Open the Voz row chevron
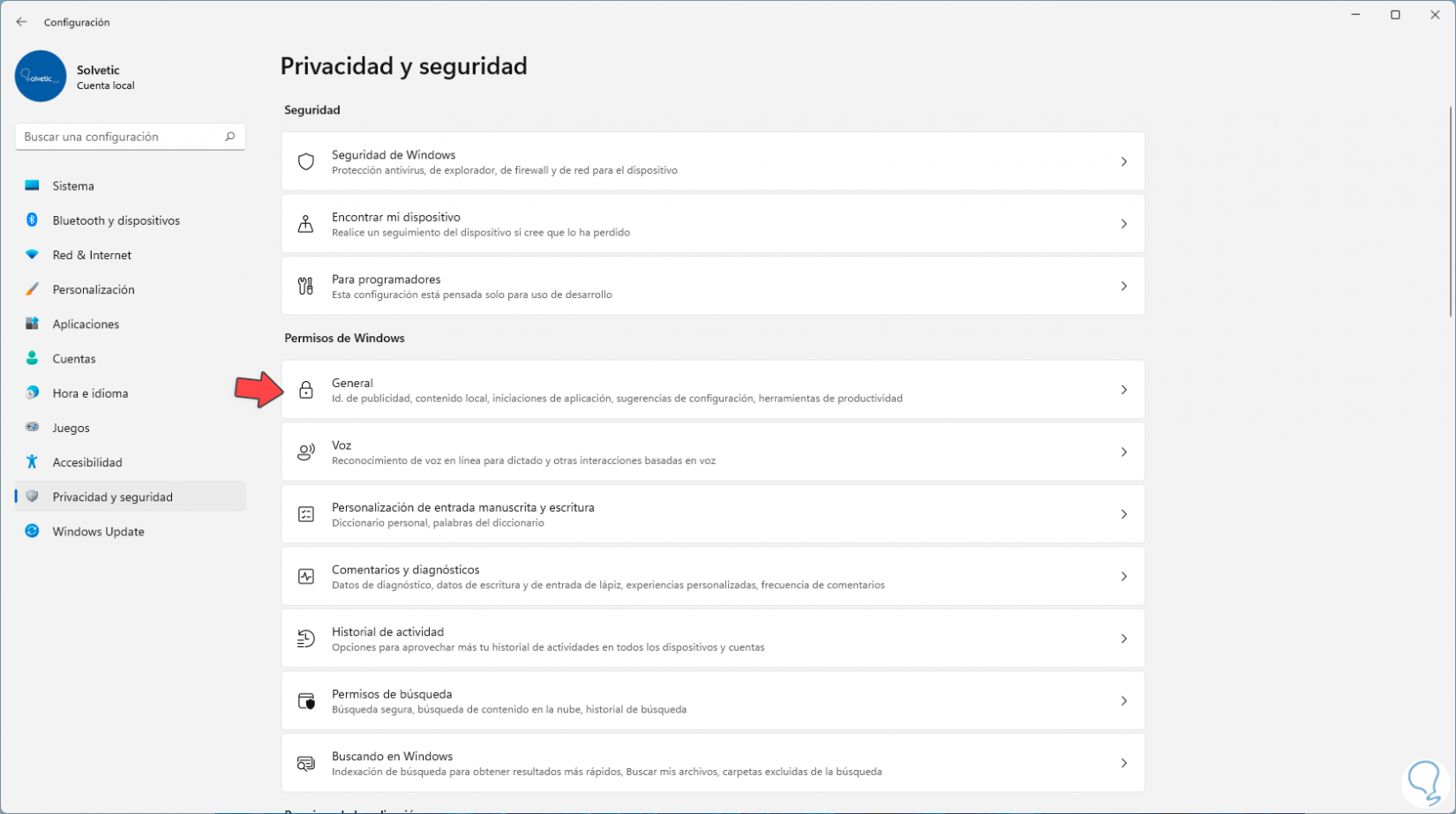 [1123, 452]
